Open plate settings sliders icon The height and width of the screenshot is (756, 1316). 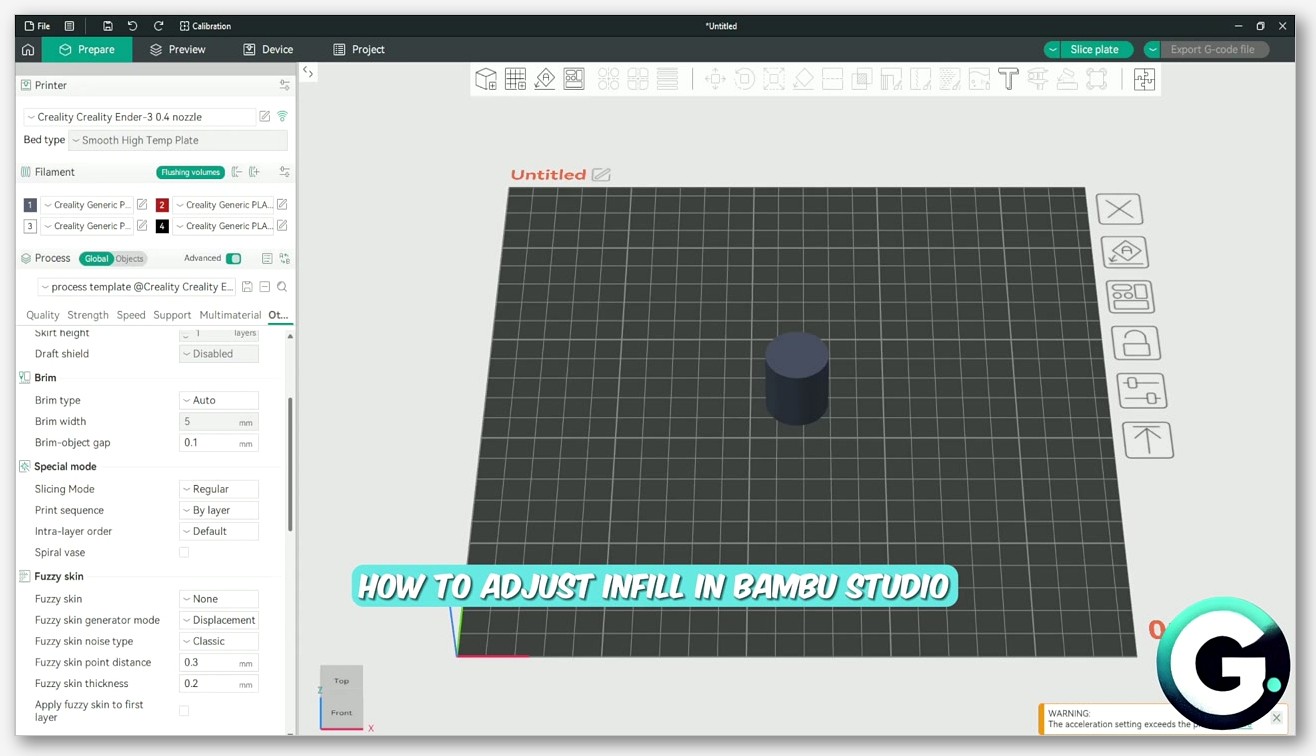1142,391
